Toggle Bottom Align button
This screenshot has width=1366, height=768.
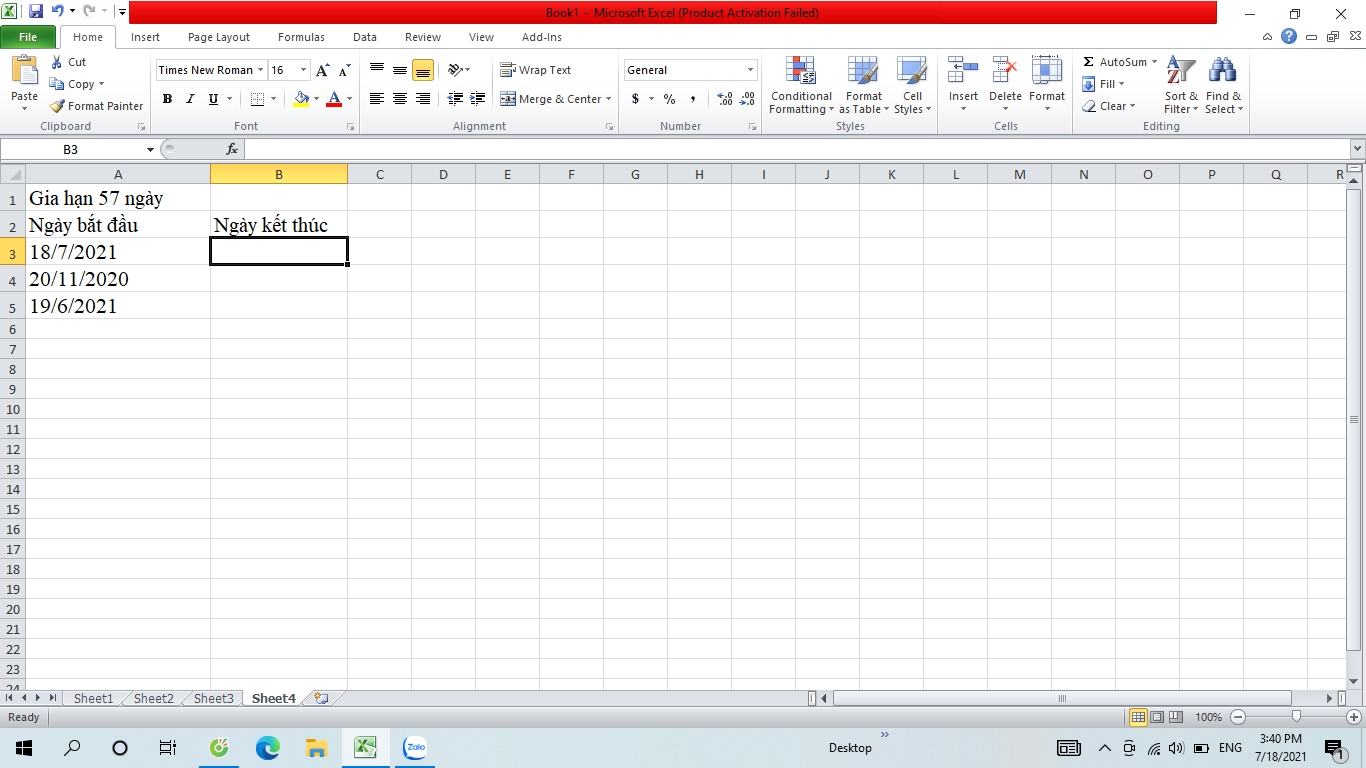423,70
